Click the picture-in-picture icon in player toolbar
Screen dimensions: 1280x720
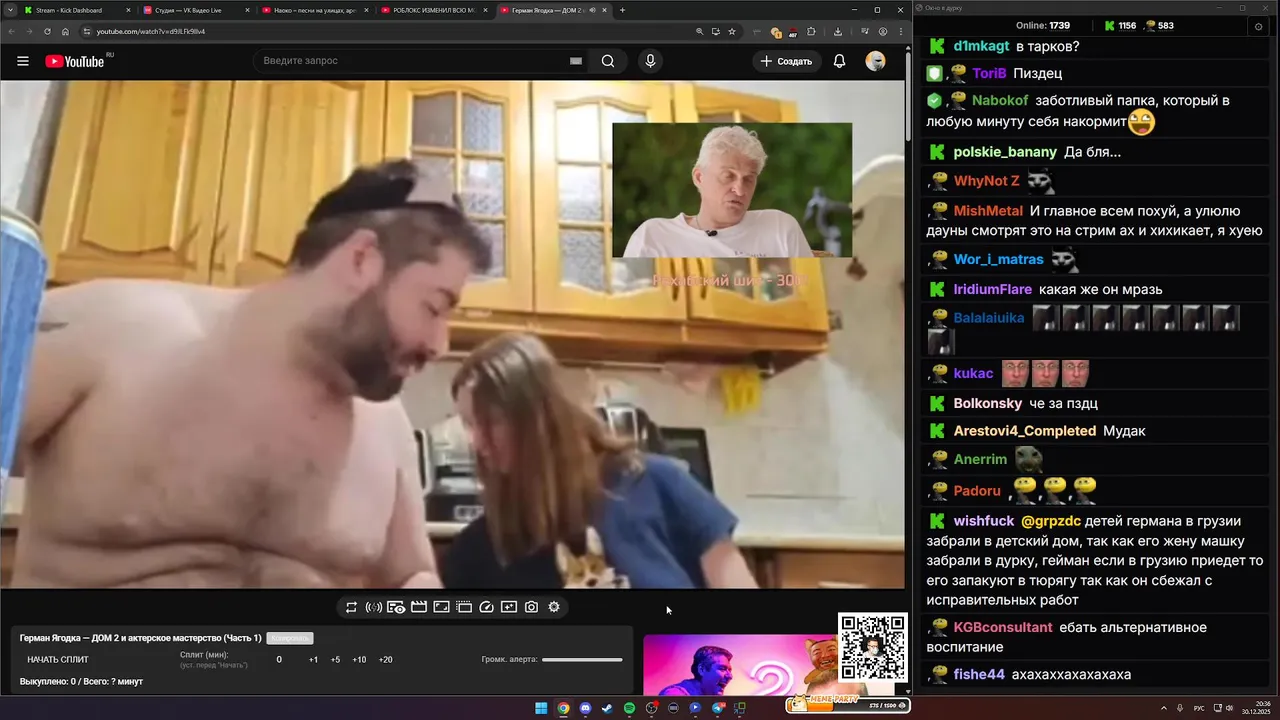[x=441, y=607]
